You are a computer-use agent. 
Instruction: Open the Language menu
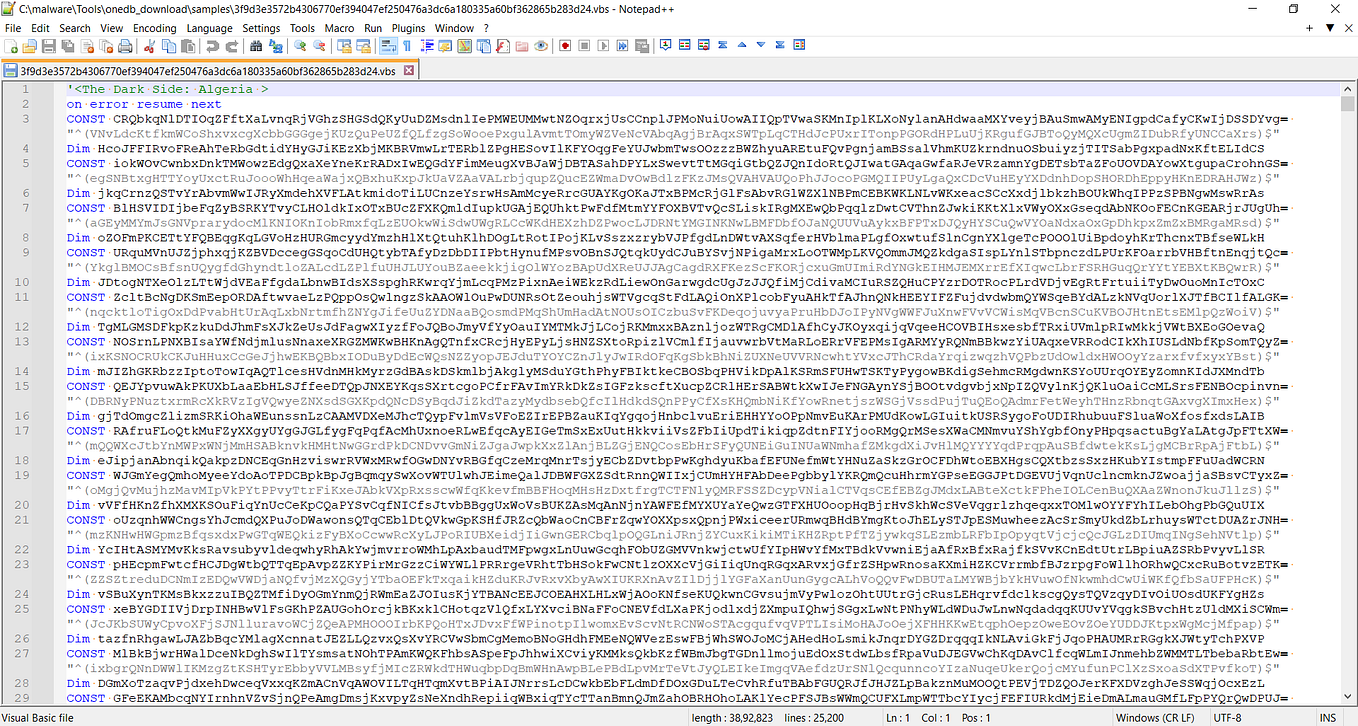(x=209, y=28)
